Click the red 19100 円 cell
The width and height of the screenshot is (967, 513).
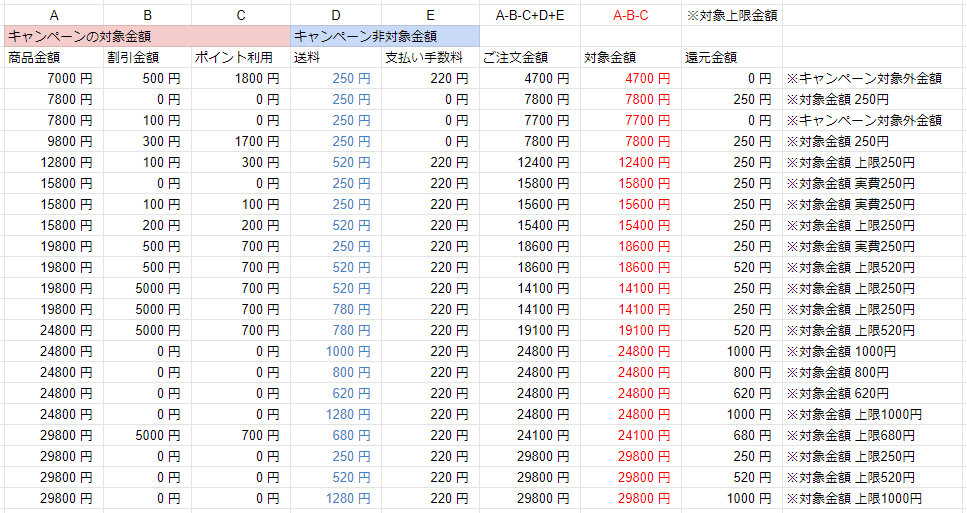[x=630, y=330]
